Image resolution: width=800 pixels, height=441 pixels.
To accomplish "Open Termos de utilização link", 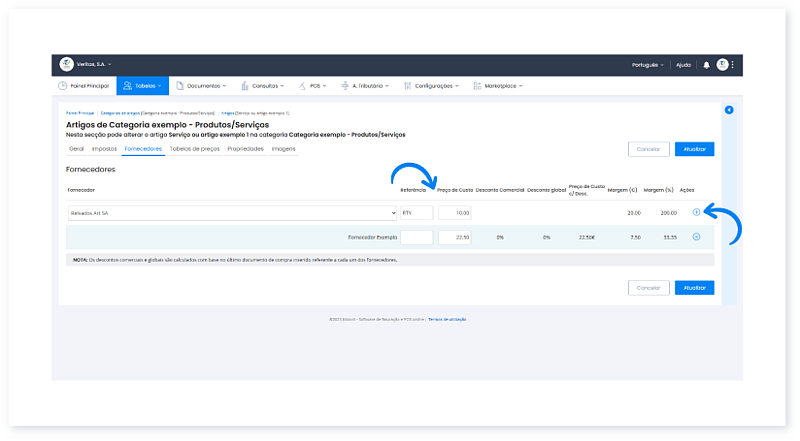I will (447, 319).
